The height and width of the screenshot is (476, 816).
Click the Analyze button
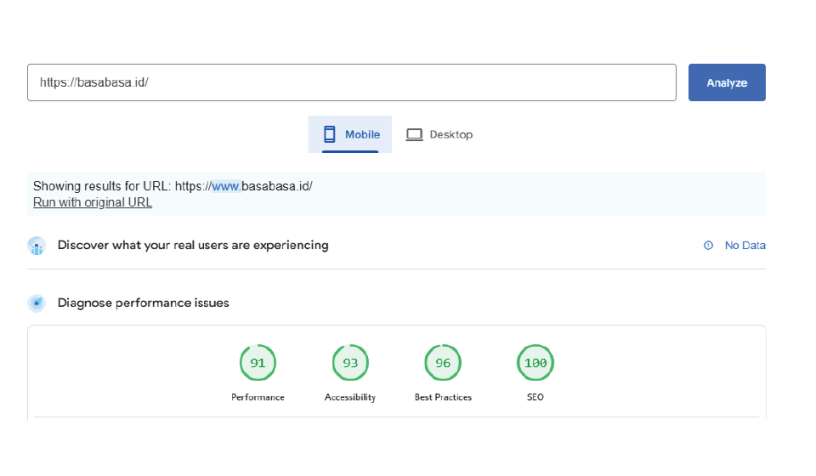point(727,83)
